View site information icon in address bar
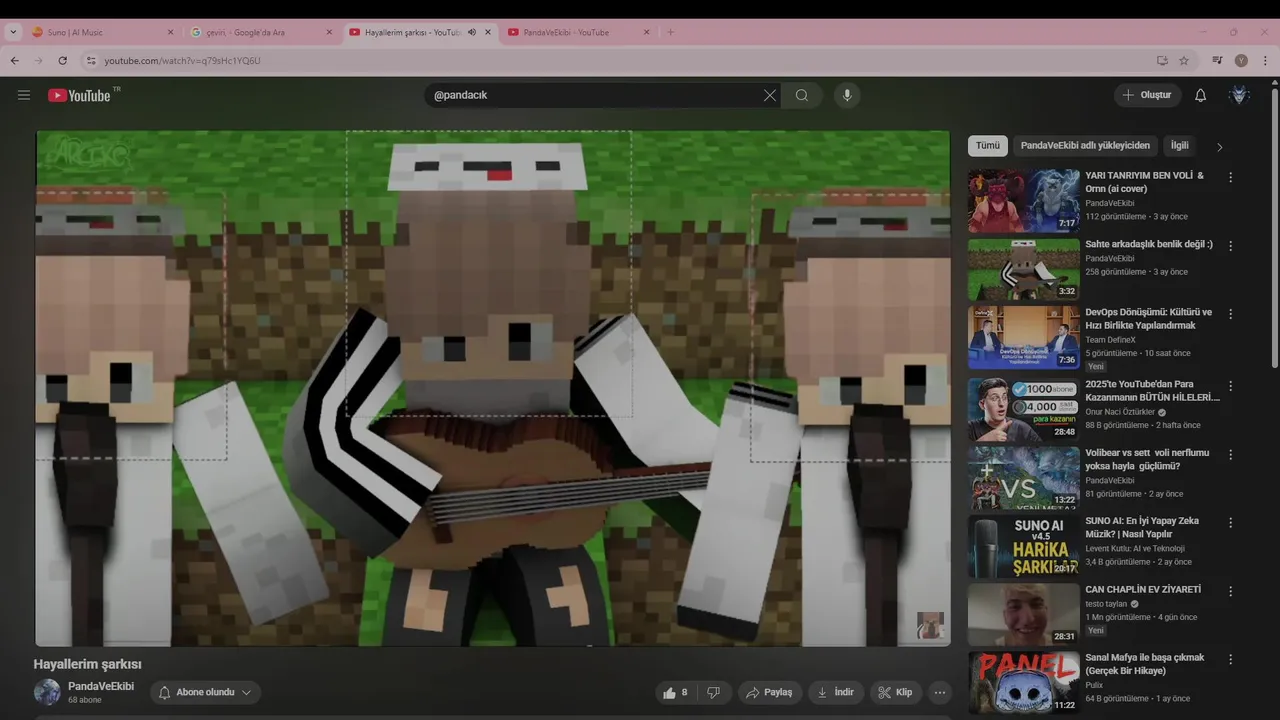The width and height of the screenshot is (1280, 720). (91, 60)
